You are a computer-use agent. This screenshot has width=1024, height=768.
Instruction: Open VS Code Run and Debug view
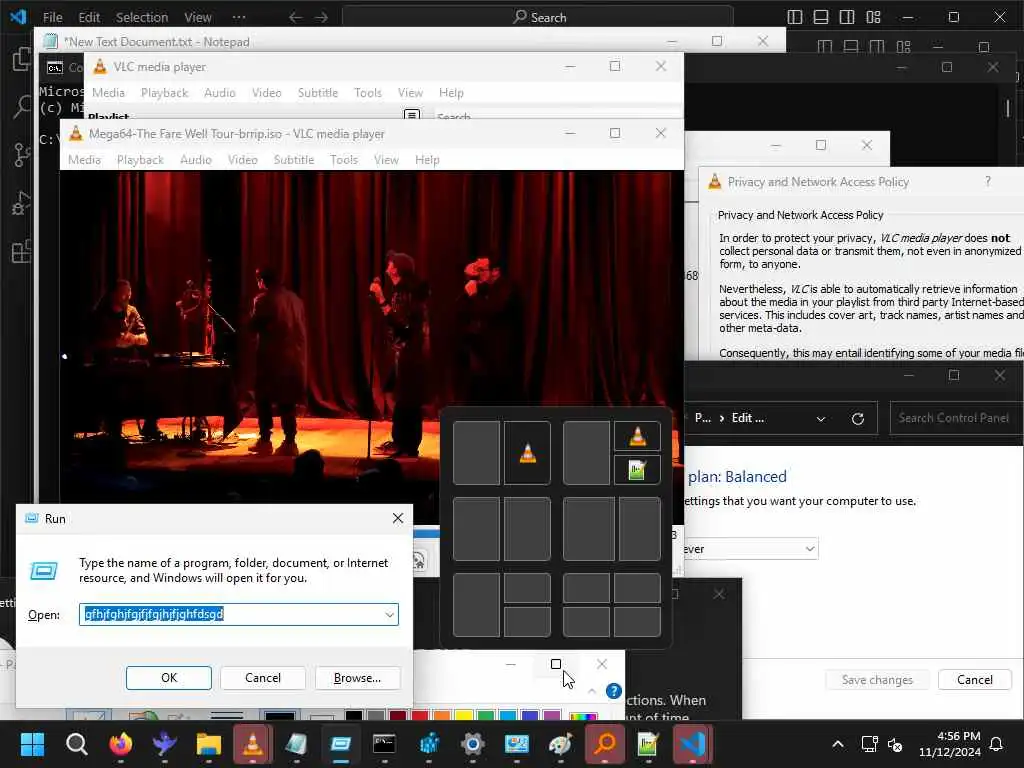coord(22,203)
